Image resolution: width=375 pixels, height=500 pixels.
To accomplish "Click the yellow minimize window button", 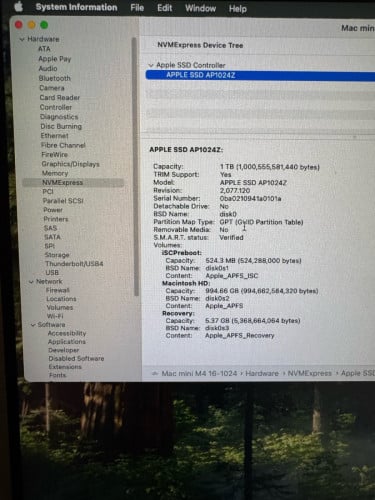I will pyautogui.click(x=31, y=25).
